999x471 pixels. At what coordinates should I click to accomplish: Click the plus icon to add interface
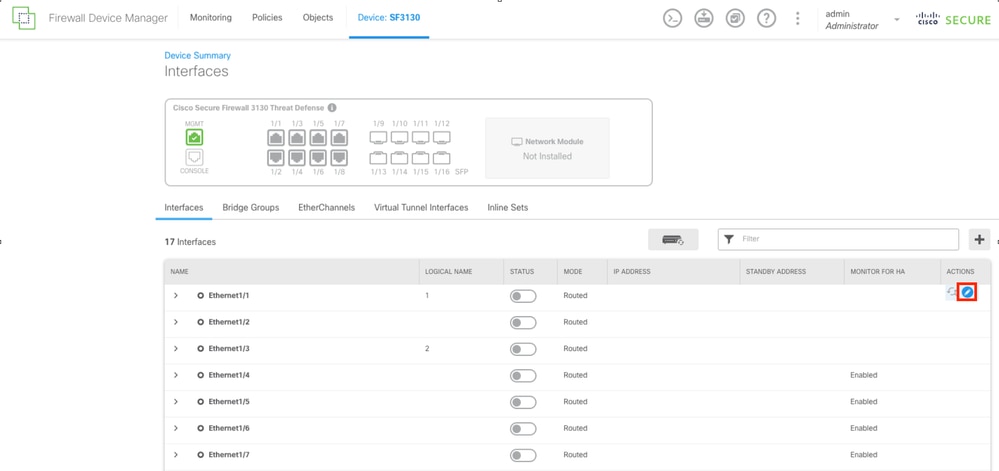[979, 240]
